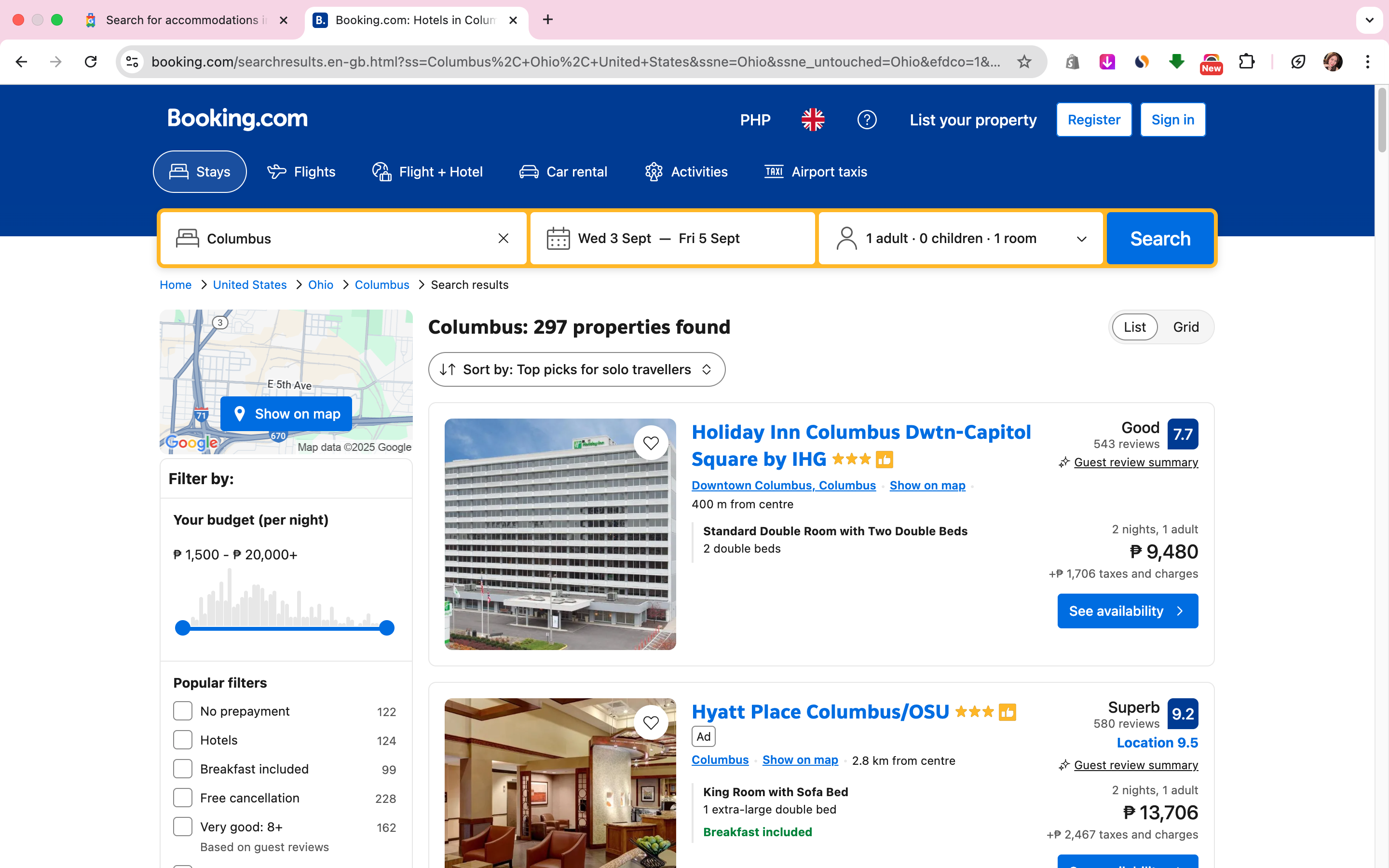The image size is (1389, 868).
Task: Check the Breakfast included filter
Action: pyautogui.click(x=182, y=769)
